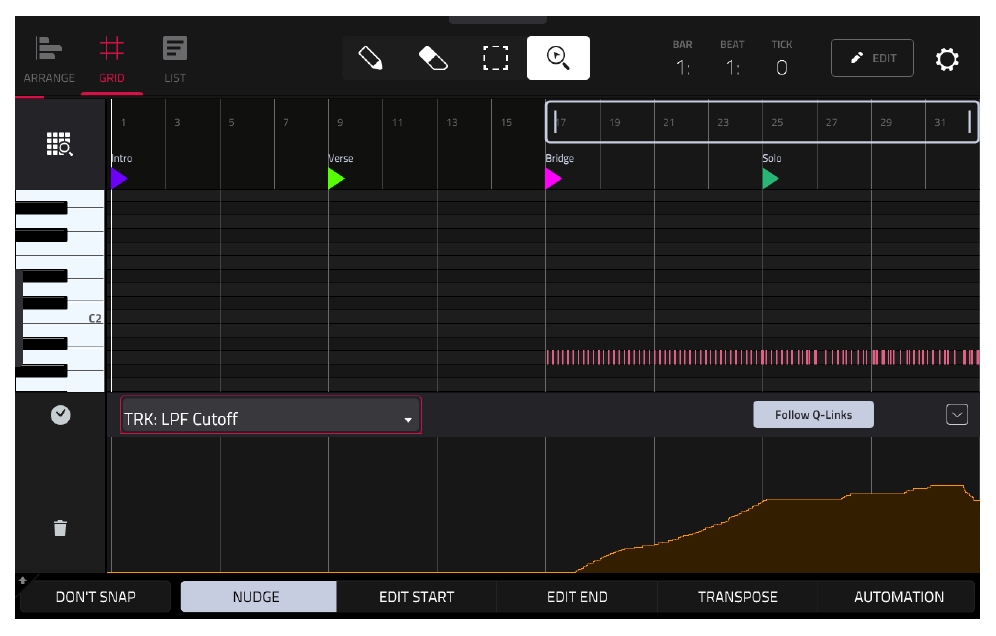Open the Automation button

click(898, 597)
